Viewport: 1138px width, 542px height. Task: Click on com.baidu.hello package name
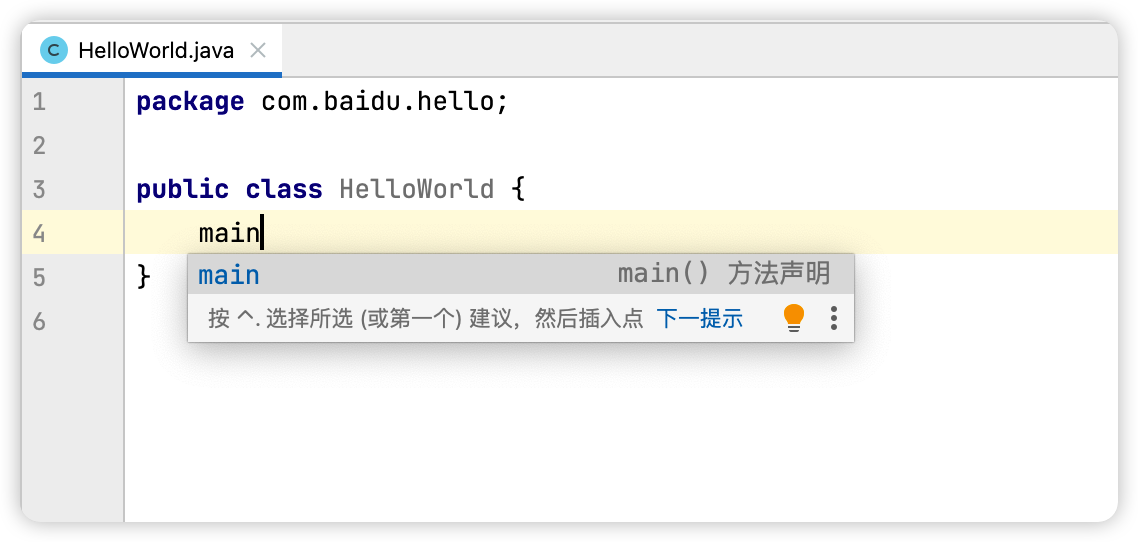(377, 102)
